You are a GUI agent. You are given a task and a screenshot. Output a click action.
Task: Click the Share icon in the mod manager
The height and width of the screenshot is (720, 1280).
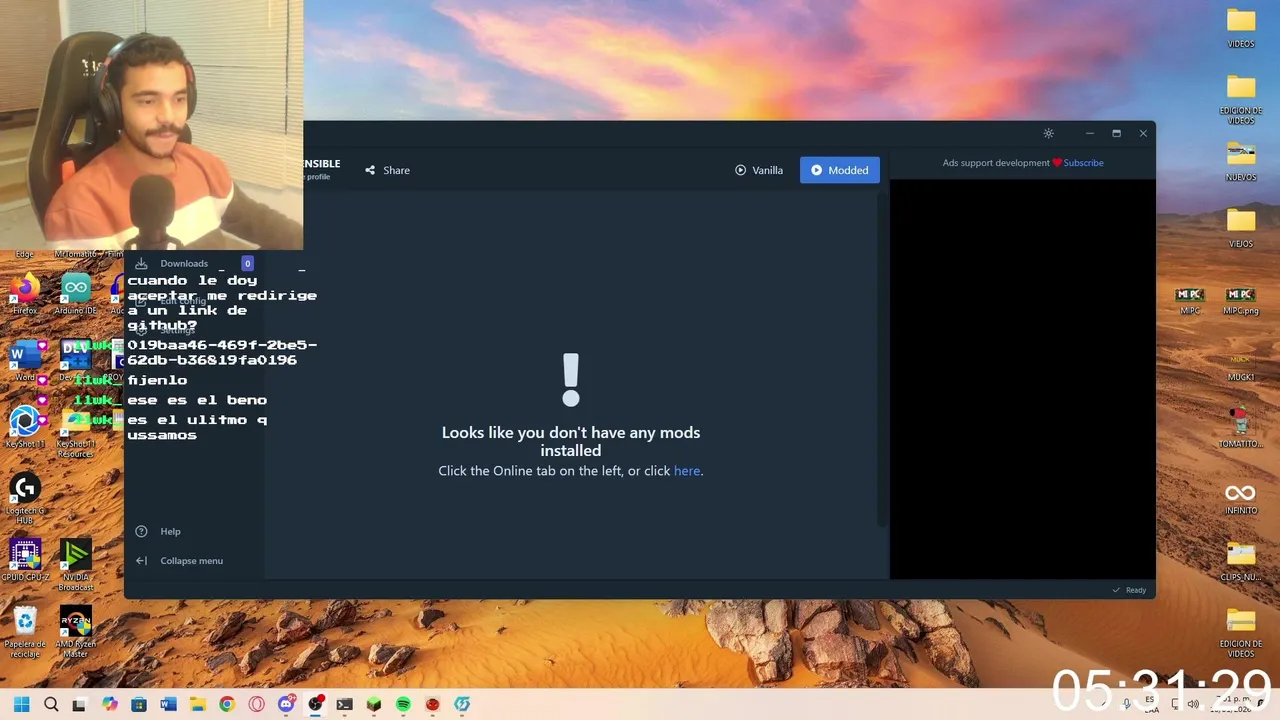click(x=370, y=170)
